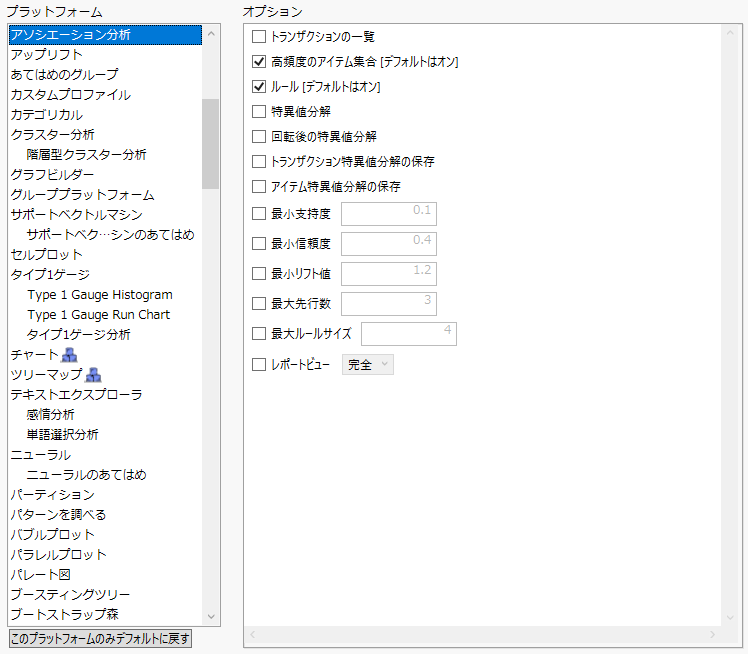Select サポートベクトルマシン platform
The image size is (748, 654).
point(105,215)
